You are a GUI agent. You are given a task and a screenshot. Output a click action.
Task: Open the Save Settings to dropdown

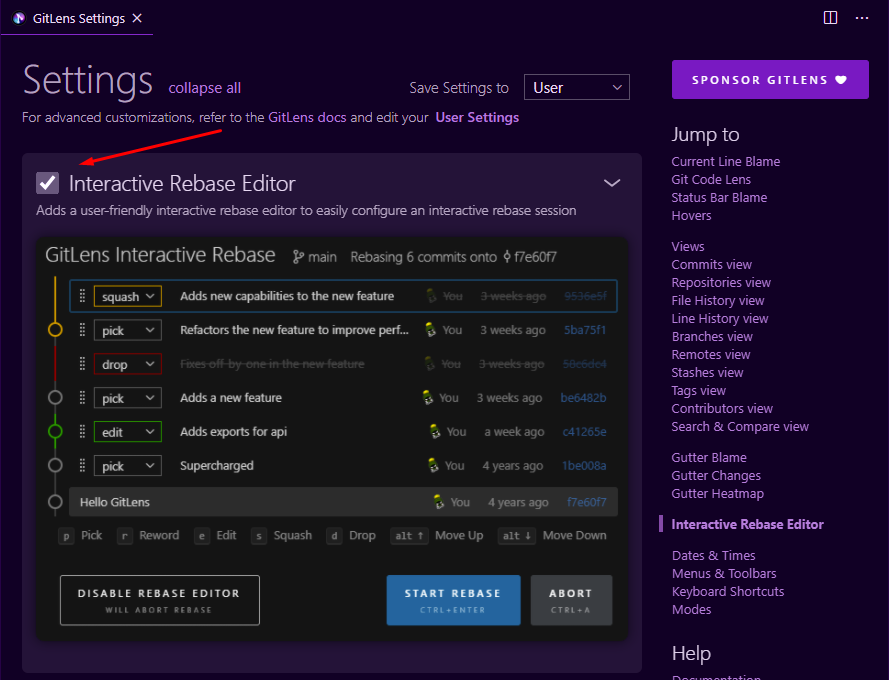tap(576, 87)
